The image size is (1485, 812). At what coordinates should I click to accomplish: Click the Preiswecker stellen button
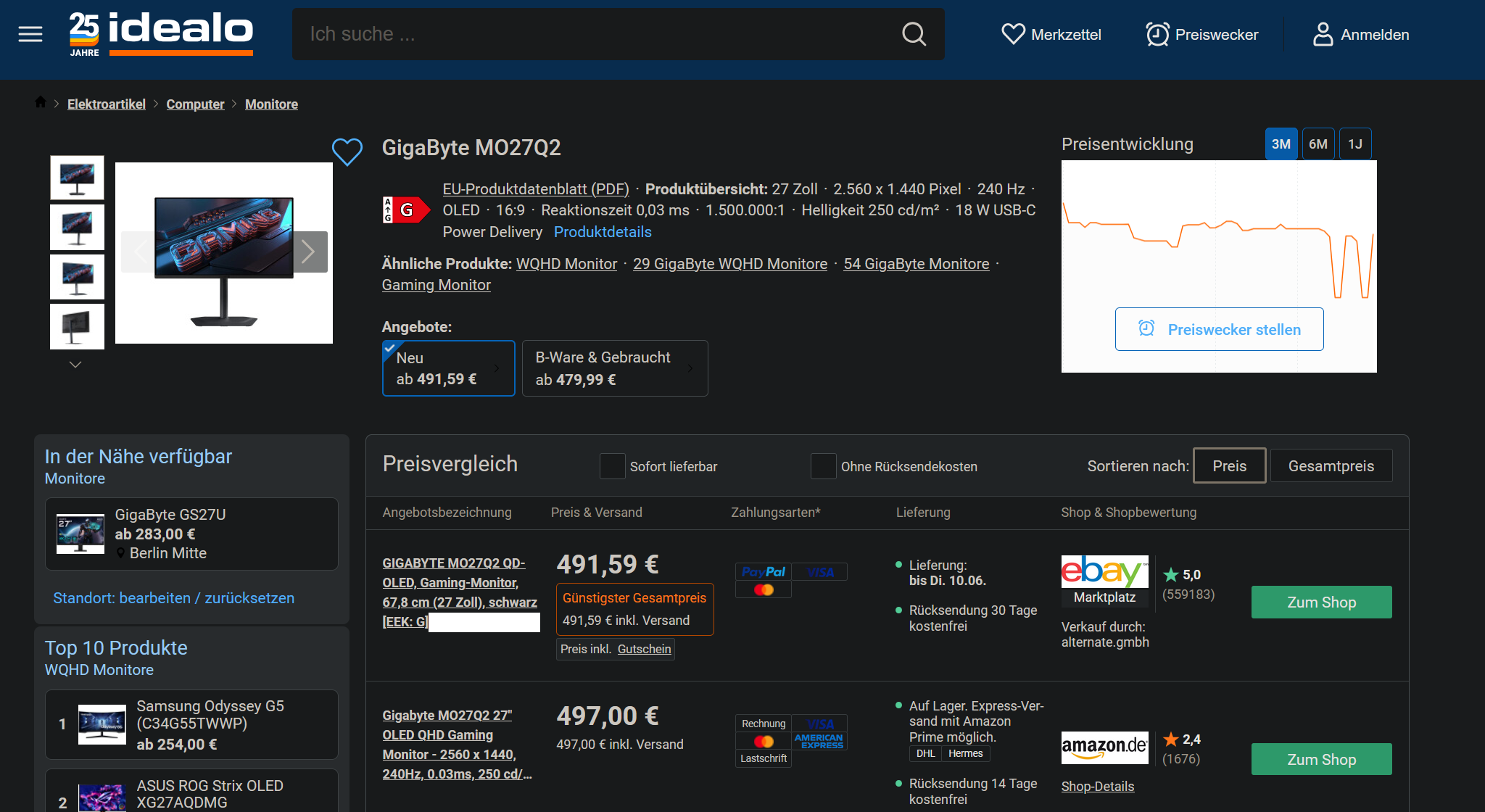click(x=1219, y=328)
